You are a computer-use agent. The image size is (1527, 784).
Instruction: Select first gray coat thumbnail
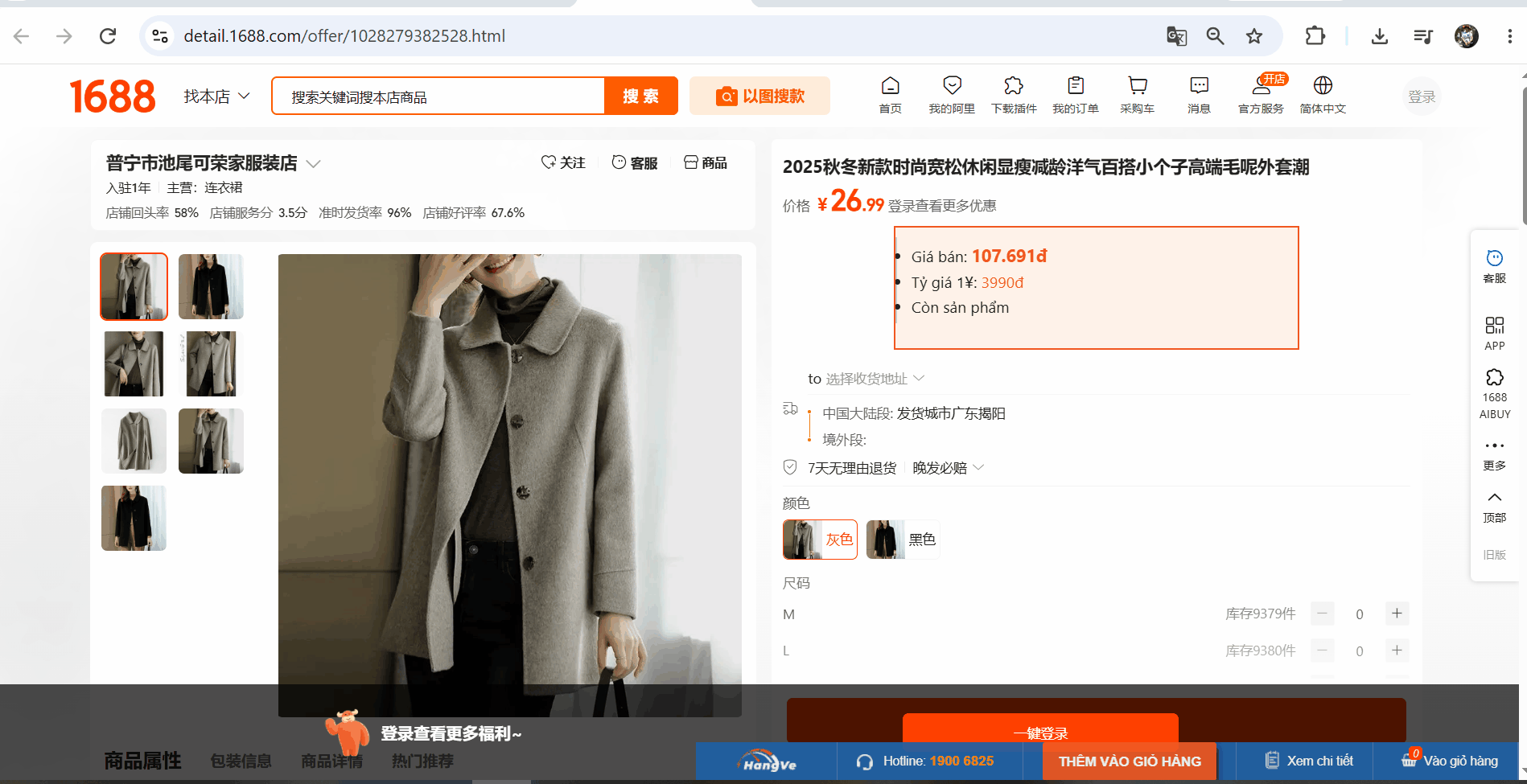point(134,286)
